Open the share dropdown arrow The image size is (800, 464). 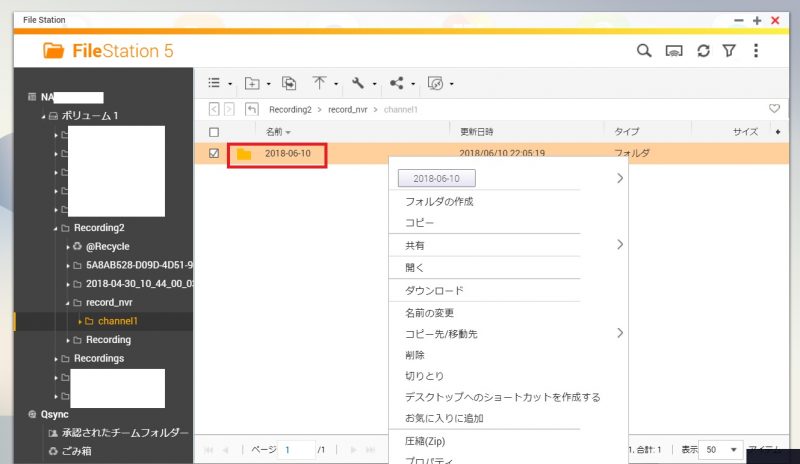point(413,84)
